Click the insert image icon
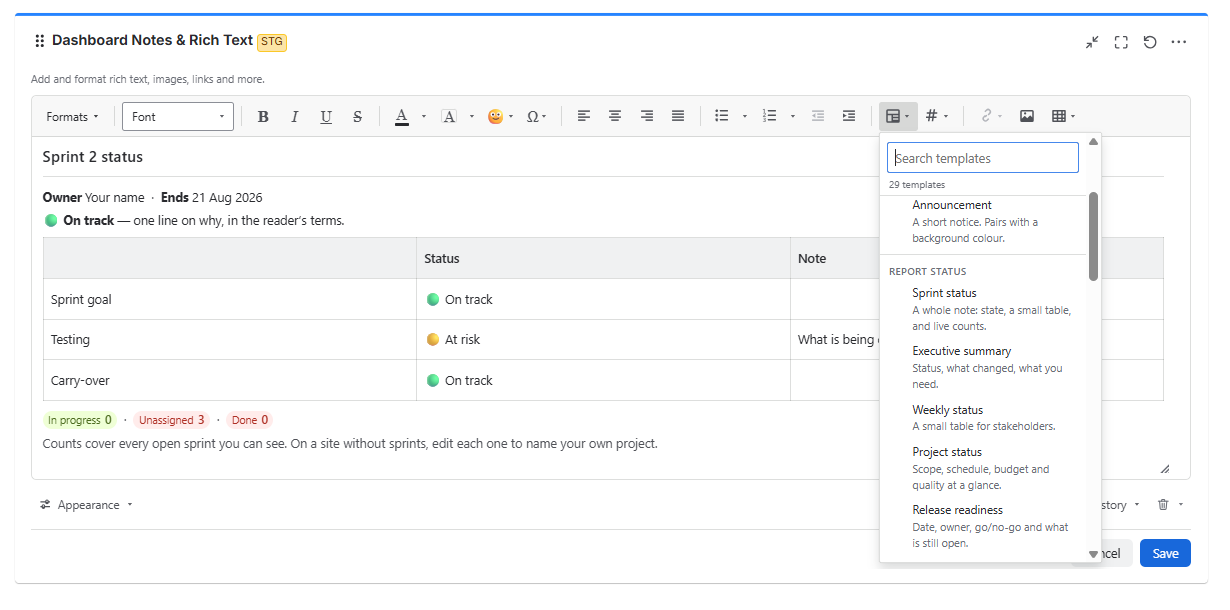The width and height of the screenshot is (1230, 610). 1027,117
